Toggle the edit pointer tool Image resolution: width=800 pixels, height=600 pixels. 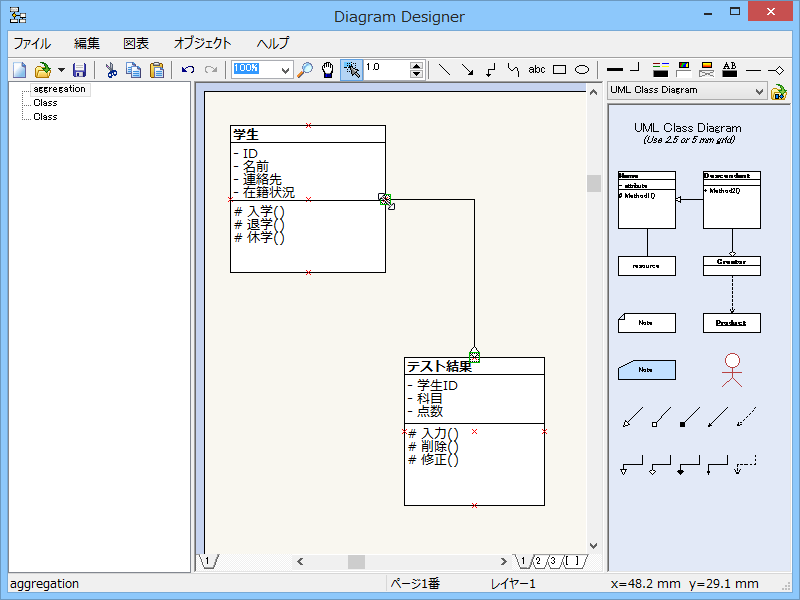coord(352,70)
